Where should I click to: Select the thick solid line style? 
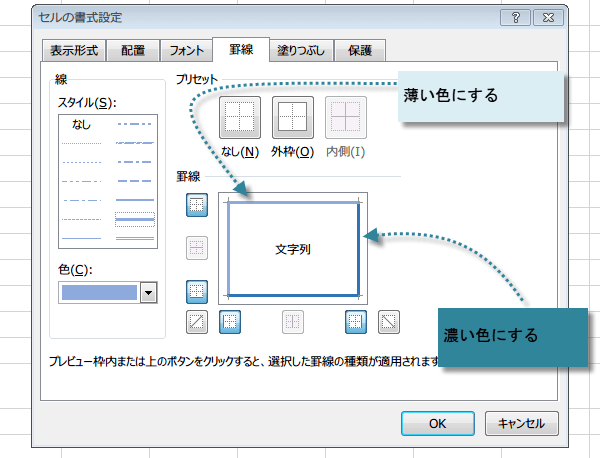135,219
